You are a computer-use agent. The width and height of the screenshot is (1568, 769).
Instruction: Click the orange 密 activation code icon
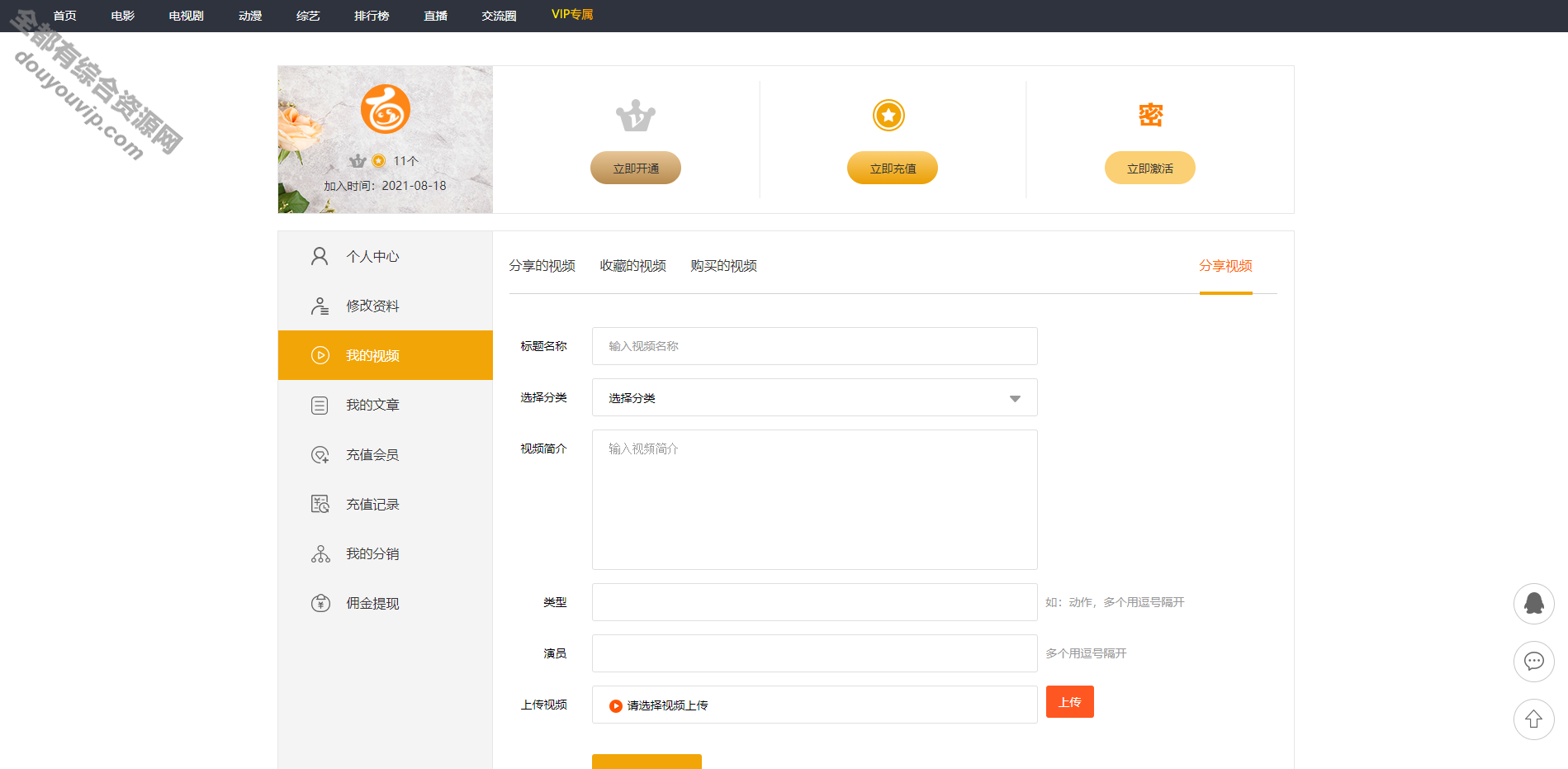point(1151,115)
